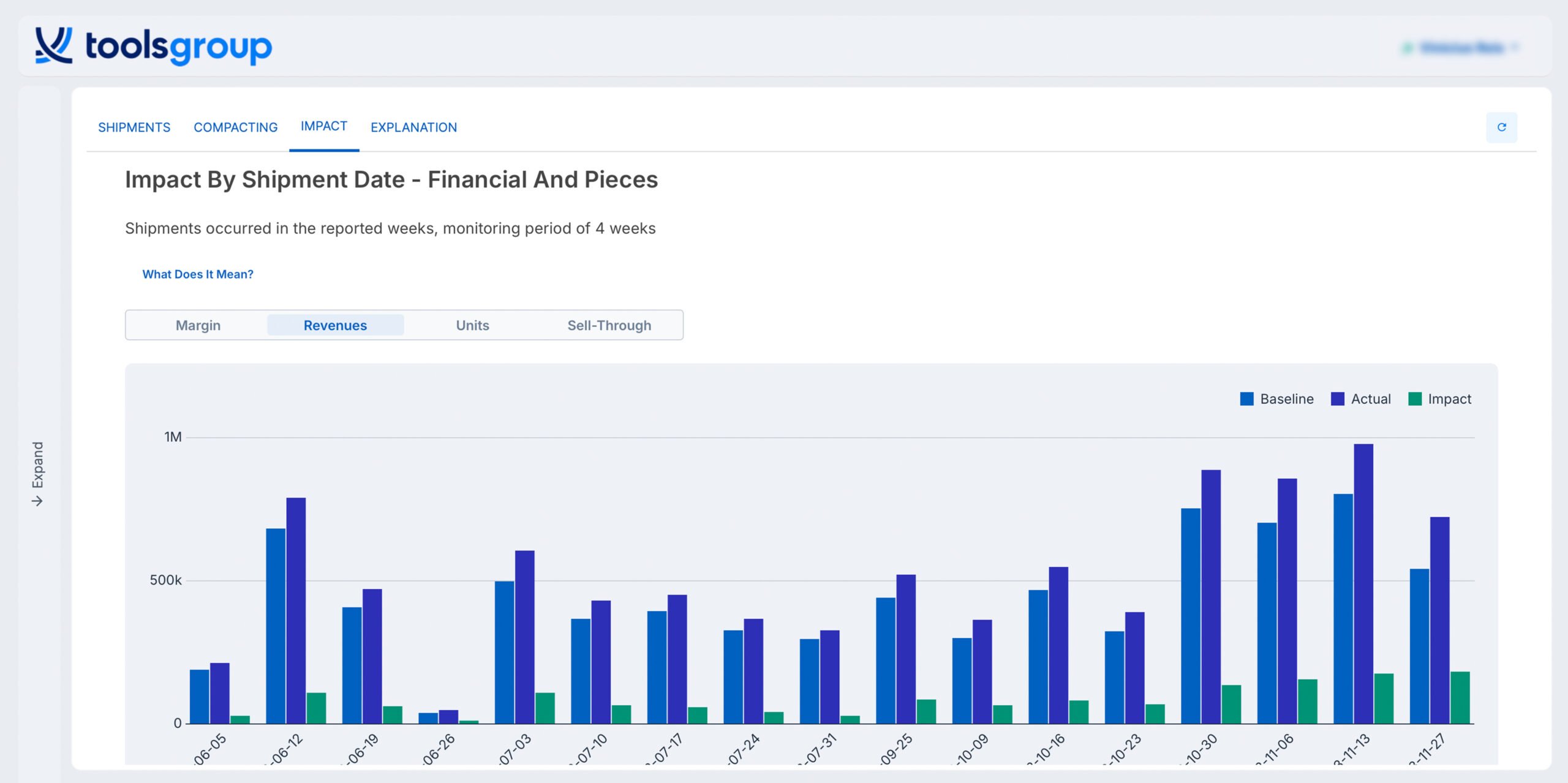Open the blurred user account dropdown
Screen dimensions: 1568x783
pos(1461,47)
